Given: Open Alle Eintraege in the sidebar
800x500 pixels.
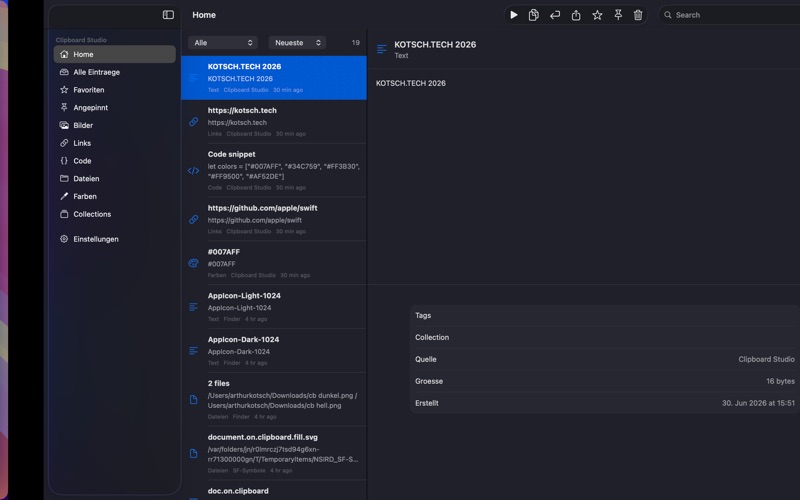Looking at the screenshot, I should click(115, 72).
